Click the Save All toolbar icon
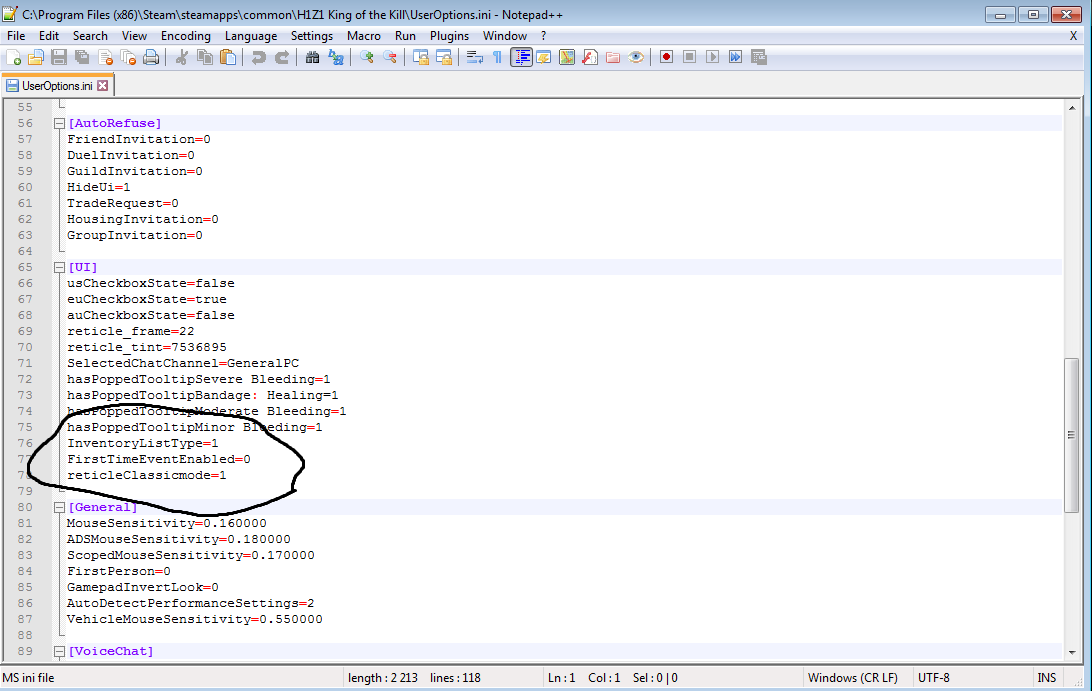The width and height of the screenshot is (1092, 691). 82,57
